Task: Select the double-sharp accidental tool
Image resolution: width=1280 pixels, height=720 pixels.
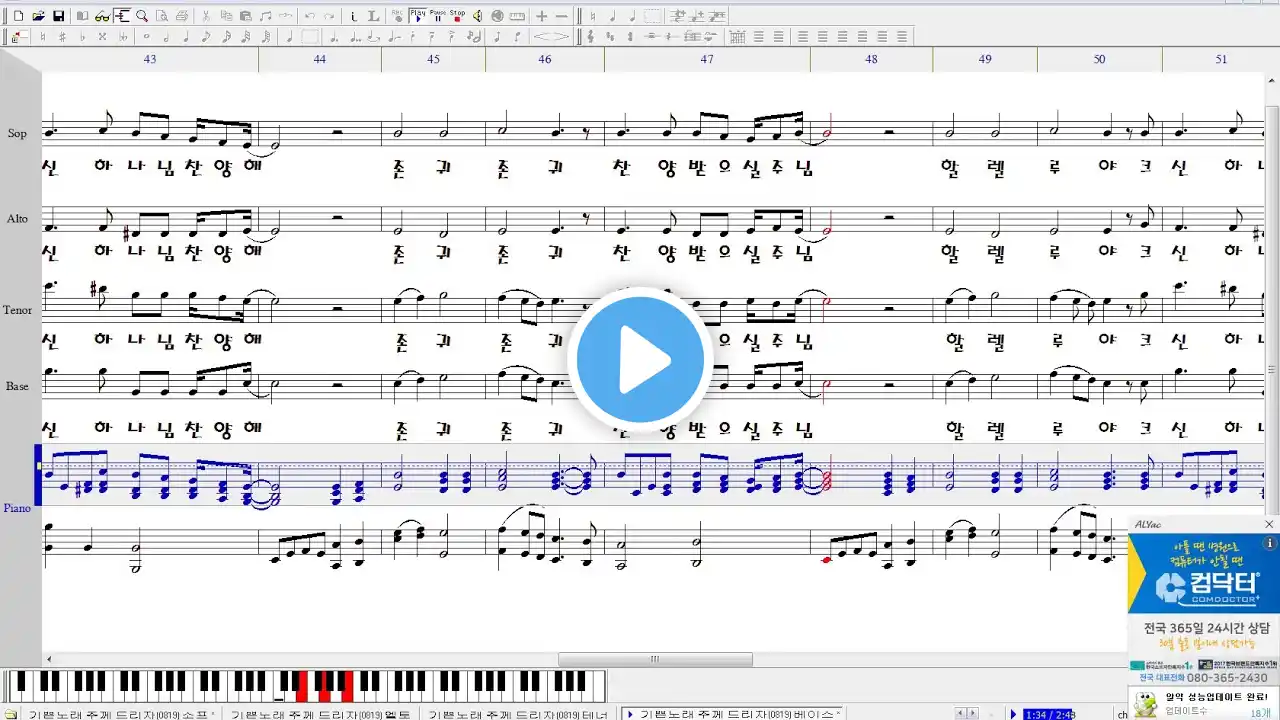Action: point(102,37)
